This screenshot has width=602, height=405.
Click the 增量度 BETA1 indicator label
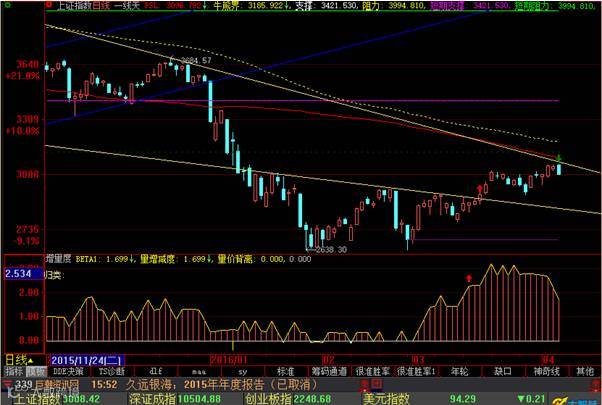pyautogui.click(x=90, y=259)
